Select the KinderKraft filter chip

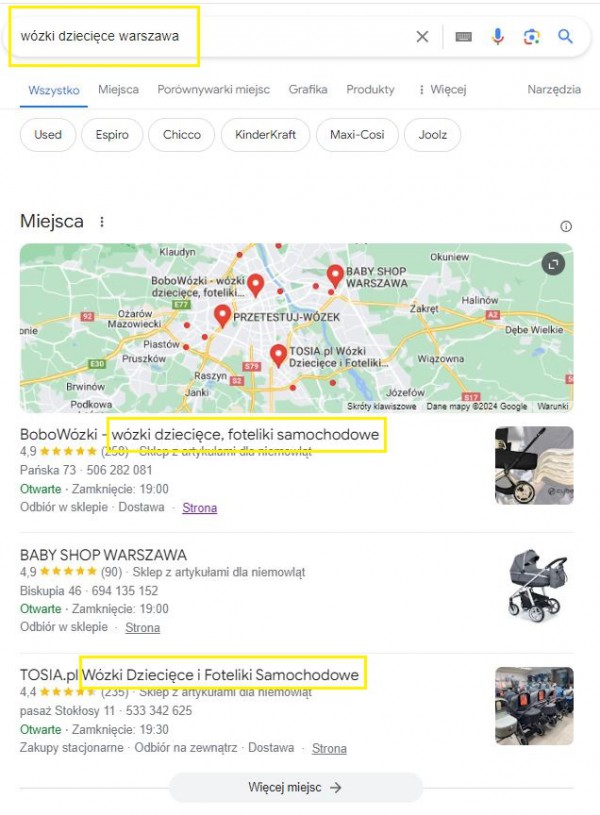(x=265, y=135)
